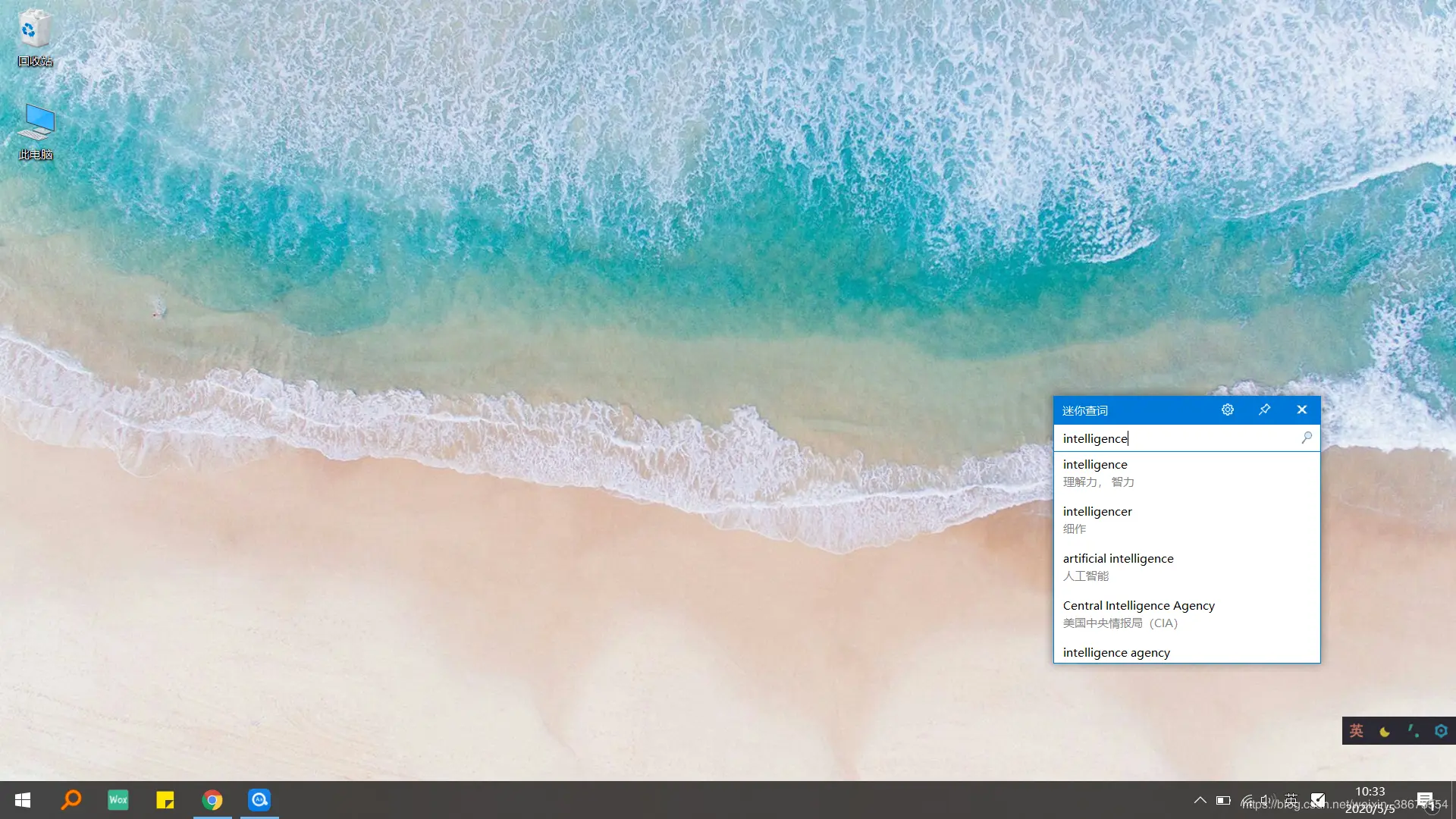The height and width of the screenshot is (819, 1456).
Task: Select the 'artificial intelligence' suggestion
Action: 1118,566
